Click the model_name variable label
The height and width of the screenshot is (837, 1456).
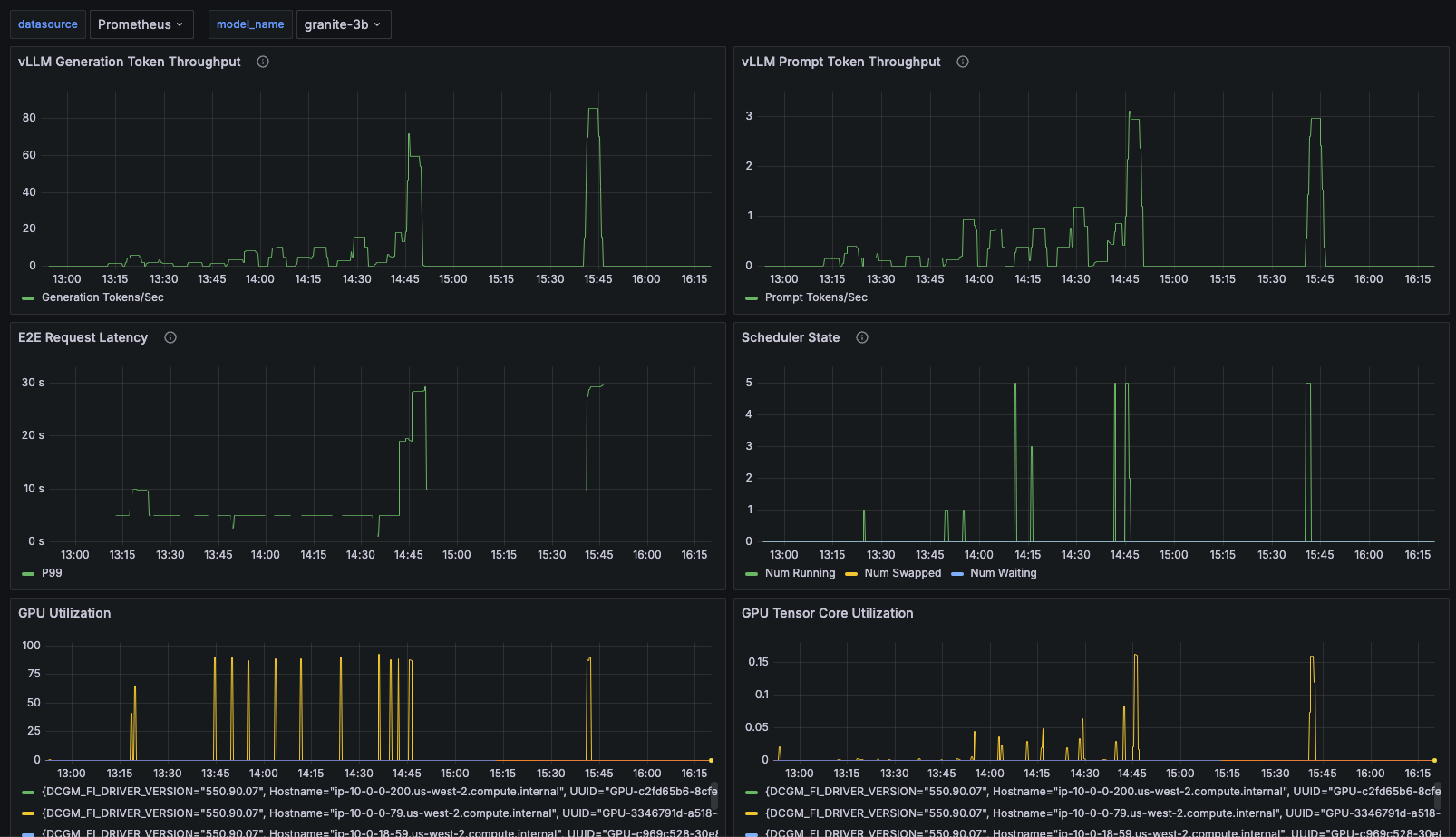[250, 24]
